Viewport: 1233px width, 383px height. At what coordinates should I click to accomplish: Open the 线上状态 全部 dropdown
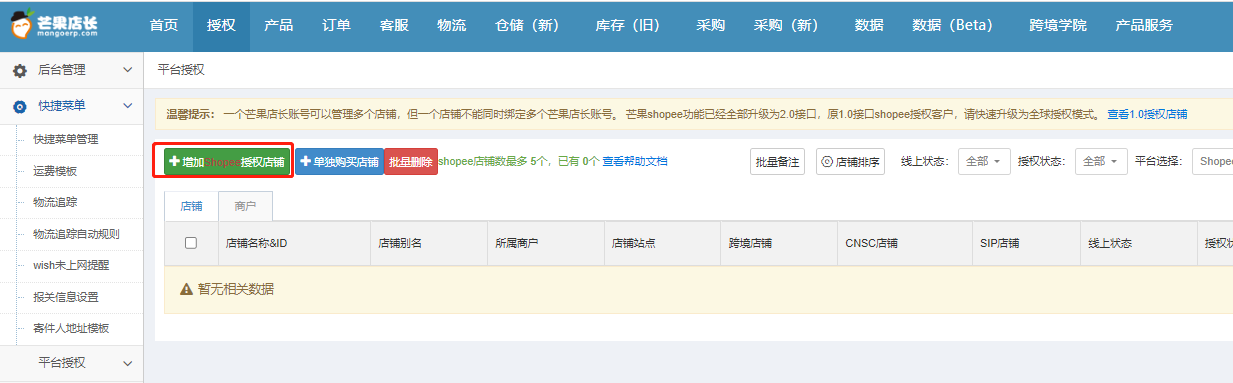click(x=984, y=161)
